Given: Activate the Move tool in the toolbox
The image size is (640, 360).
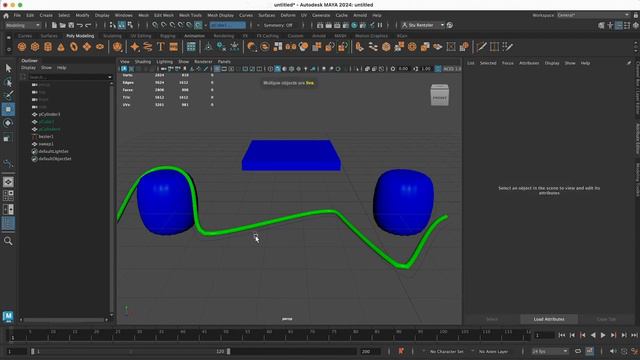Looking at the screenshot, I should [x=8, y=109].
